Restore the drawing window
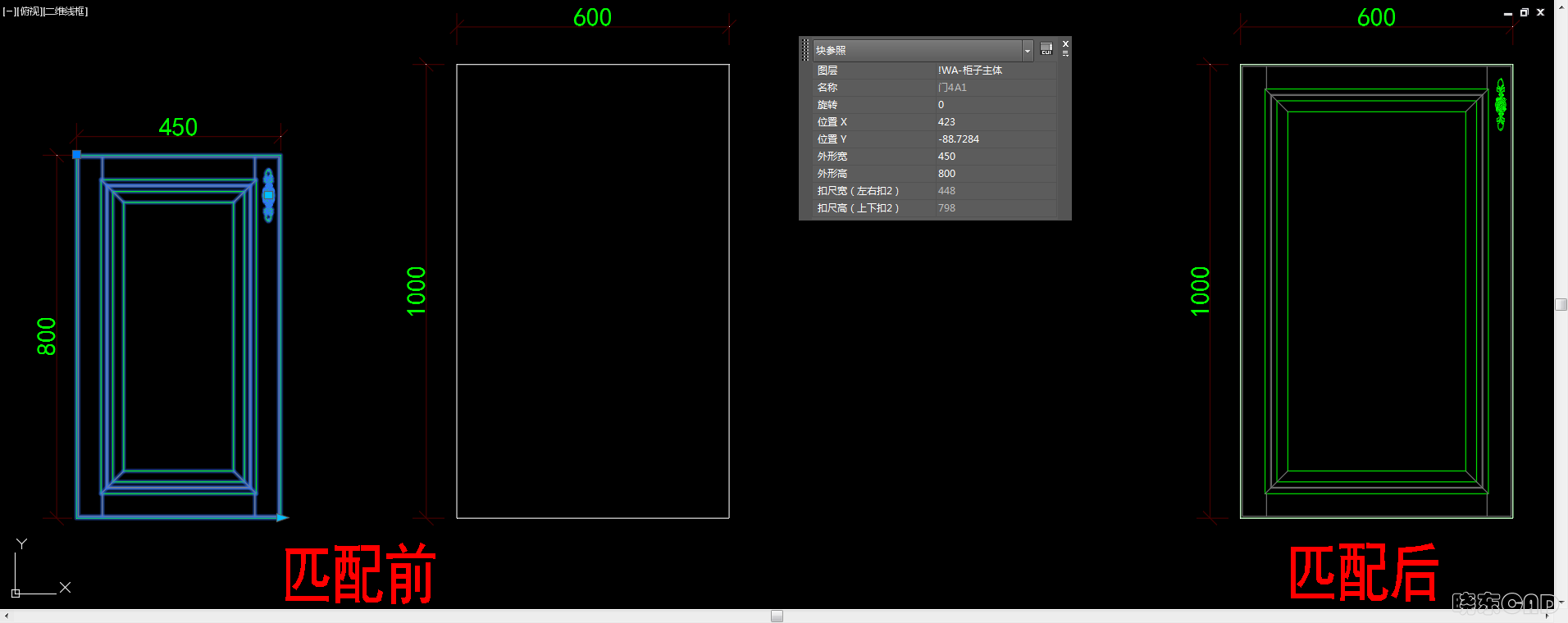This screenshot has width=1568, height=623. point(1524,12)
